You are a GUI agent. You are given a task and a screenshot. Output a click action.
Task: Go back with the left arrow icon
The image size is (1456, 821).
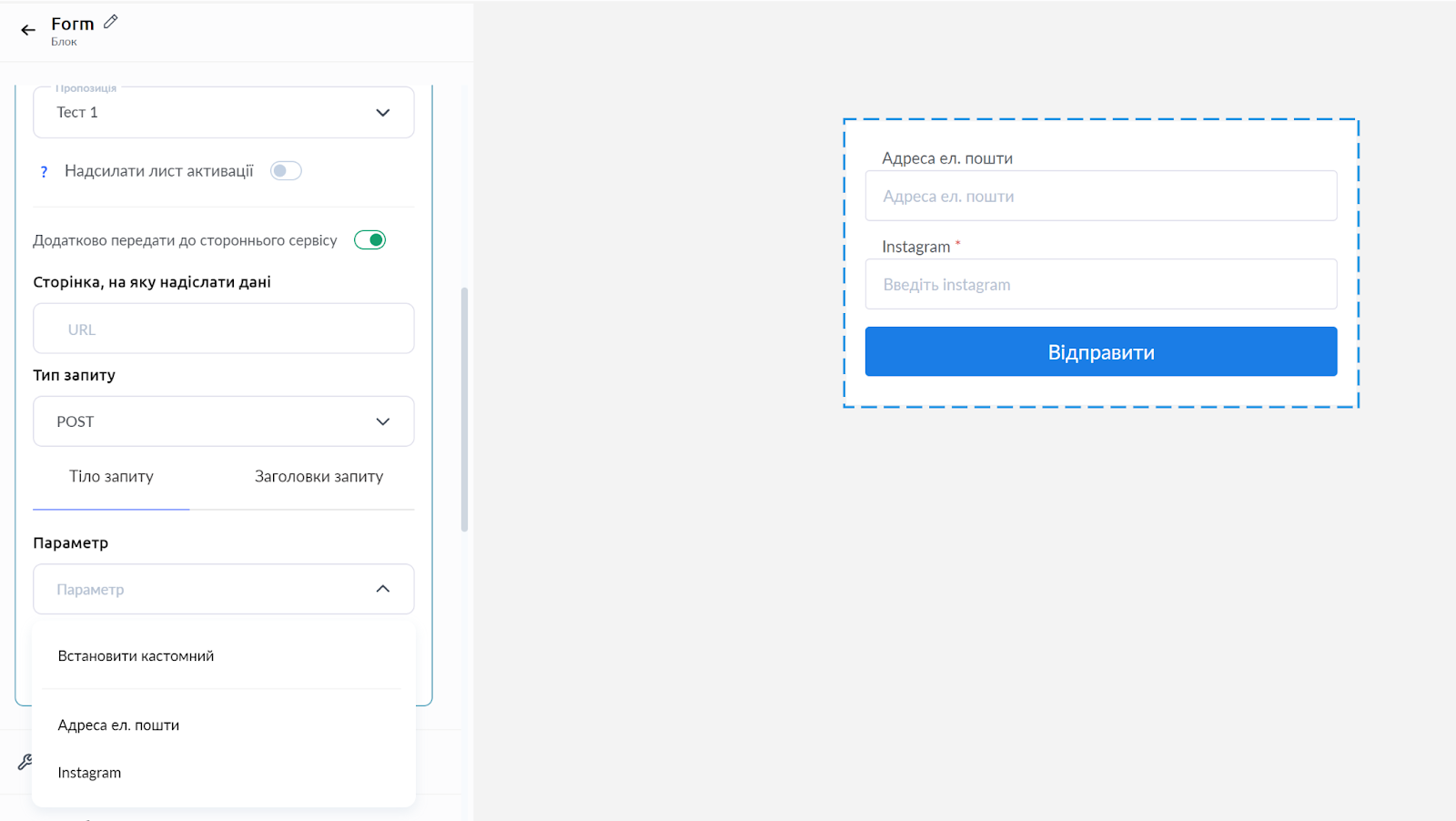(x=28, y=30)
